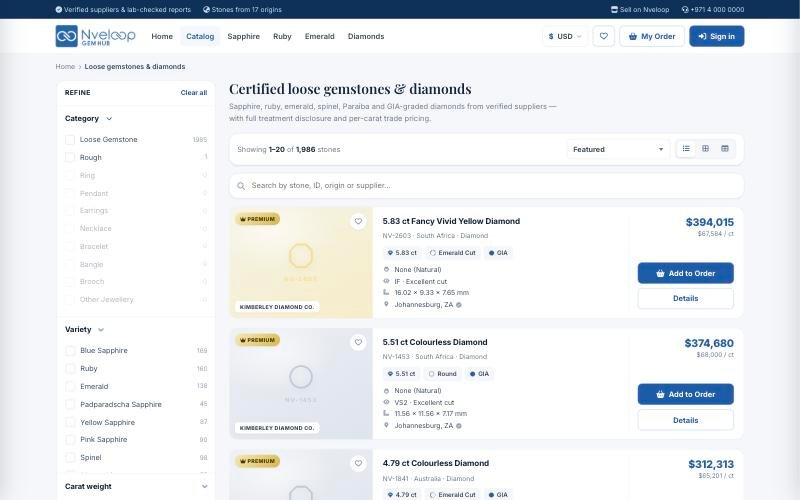Open 5.83 ct Fancy Vivid Yellow Diamond title
The height and width of the screenshot is (500, 800).
coord(451,221)
